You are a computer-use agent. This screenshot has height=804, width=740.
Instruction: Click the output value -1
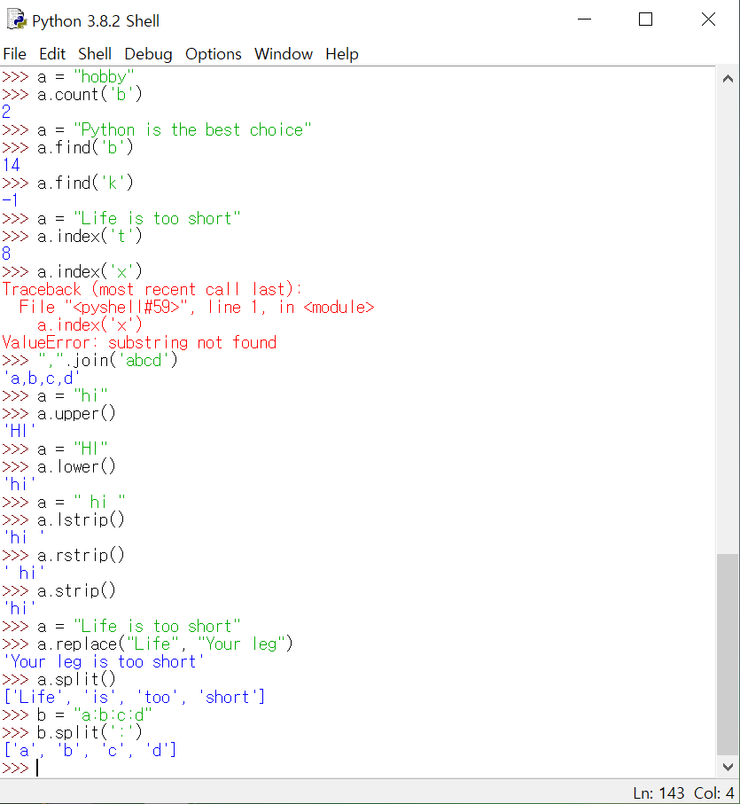click(x=10, y=200)
